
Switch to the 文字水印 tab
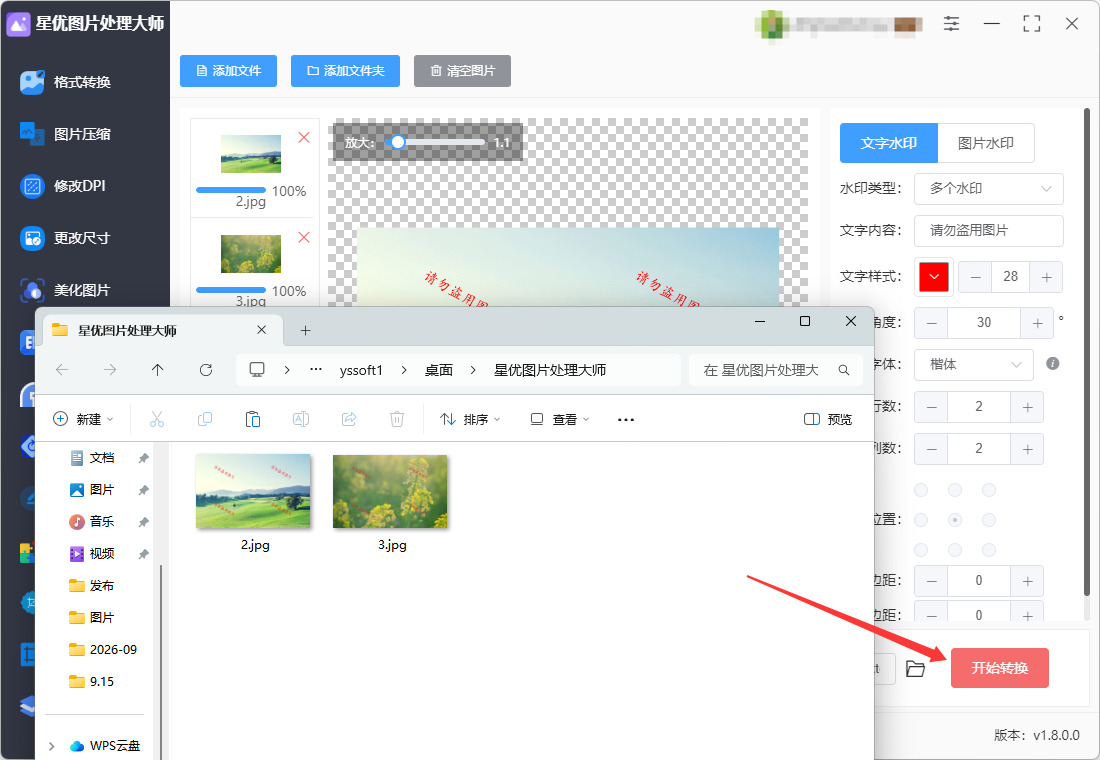(x=889, y=143)
